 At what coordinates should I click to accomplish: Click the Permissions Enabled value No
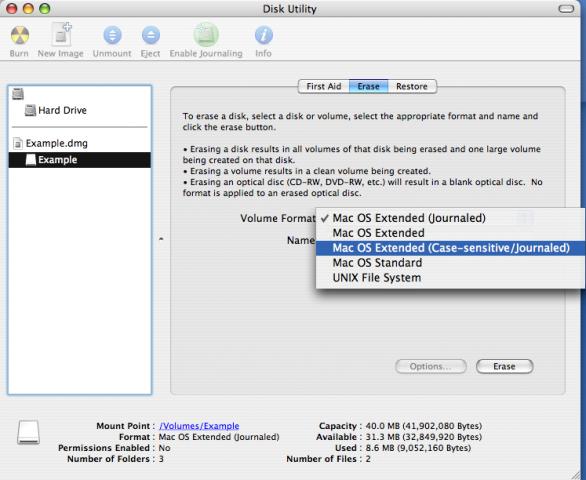(164, 448)
